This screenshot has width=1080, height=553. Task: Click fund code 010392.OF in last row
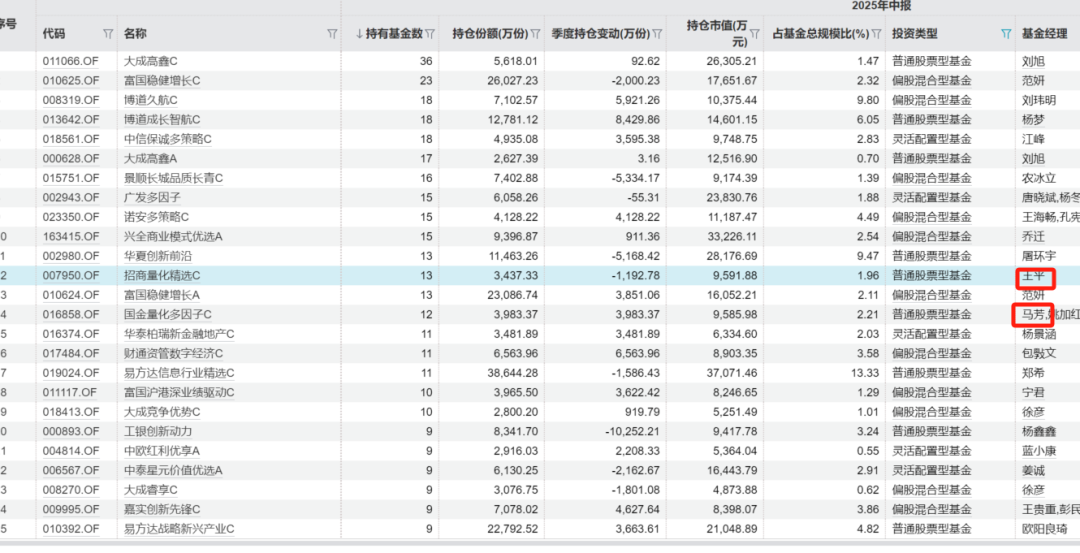tap(71, 528)
